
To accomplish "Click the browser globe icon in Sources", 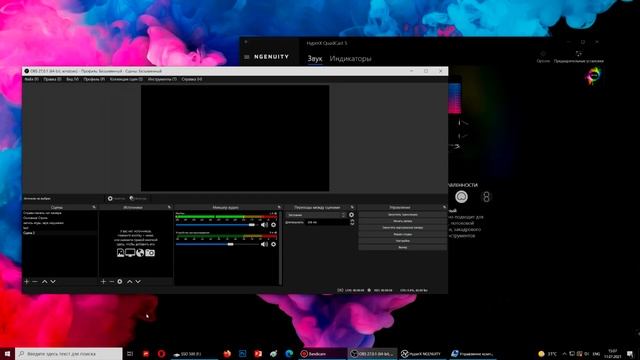I will 140,253.
